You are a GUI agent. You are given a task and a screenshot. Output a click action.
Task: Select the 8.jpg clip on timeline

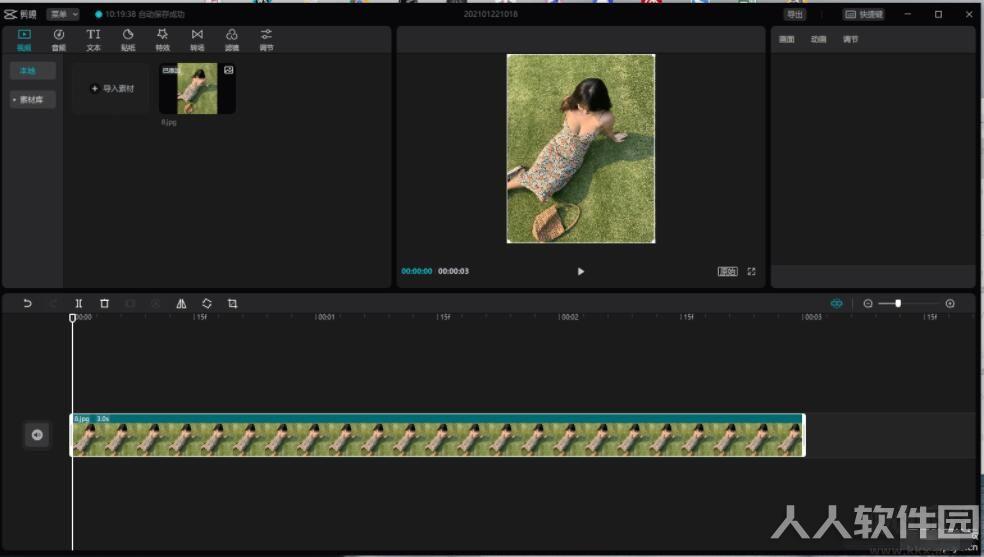tap(437, 435)
